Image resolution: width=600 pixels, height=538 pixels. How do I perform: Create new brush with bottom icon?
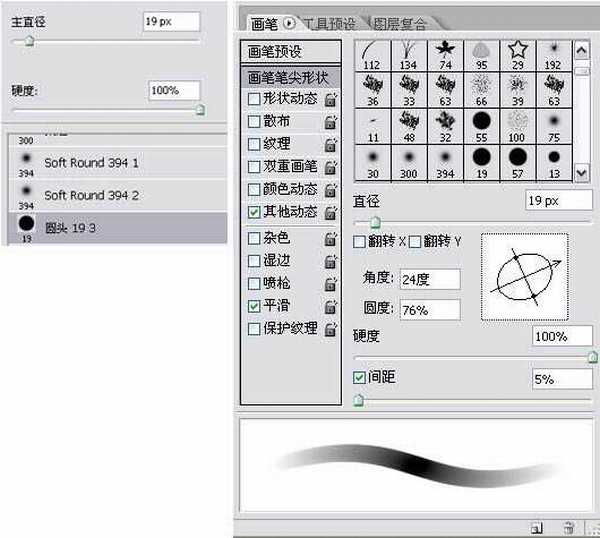coord(537,527)
